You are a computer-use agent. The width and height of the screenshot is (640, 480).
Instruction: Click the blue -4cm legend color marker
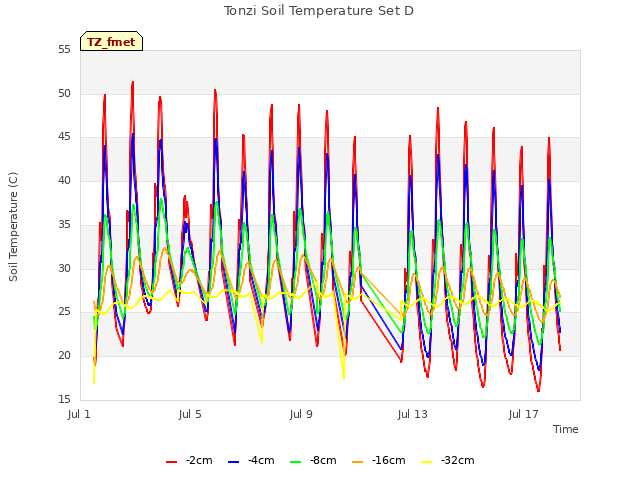233,462
